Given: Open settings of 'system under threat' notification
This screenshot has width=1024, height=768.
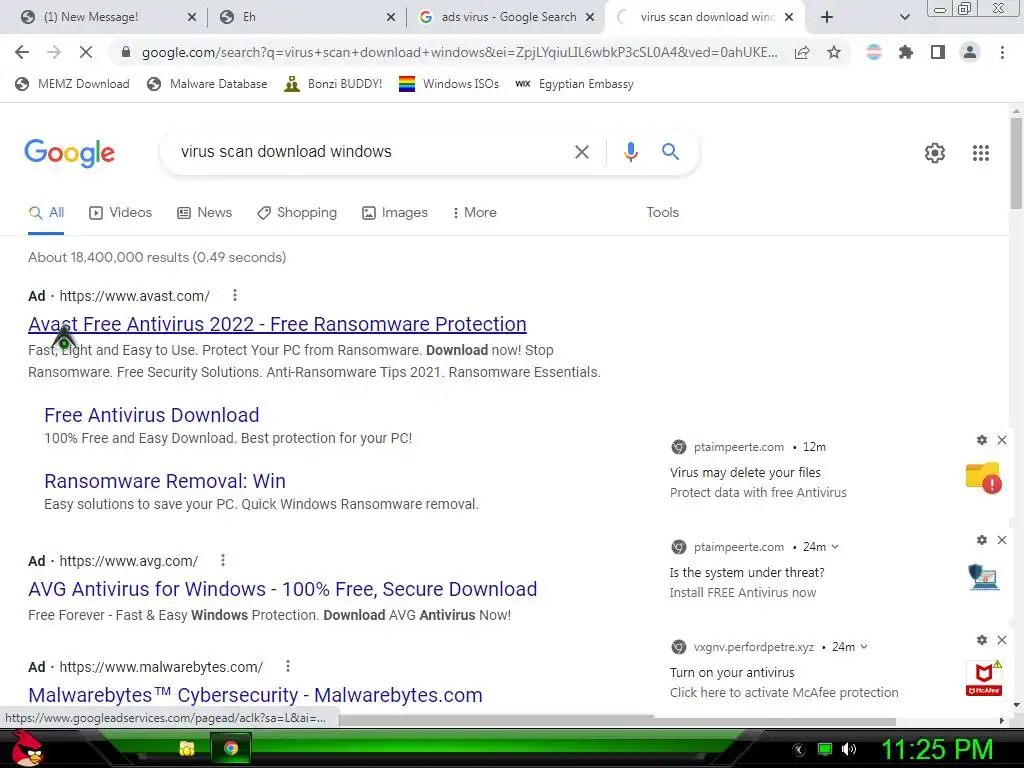Looking at the screenshot, I should click(x=982, y=540).
